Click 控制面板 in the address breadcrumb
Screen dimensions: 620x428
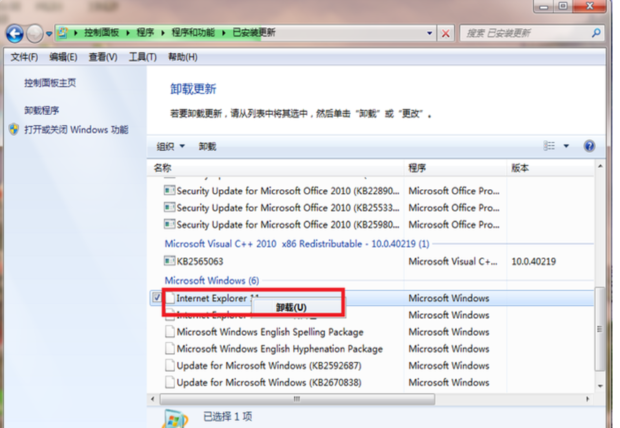102,32
